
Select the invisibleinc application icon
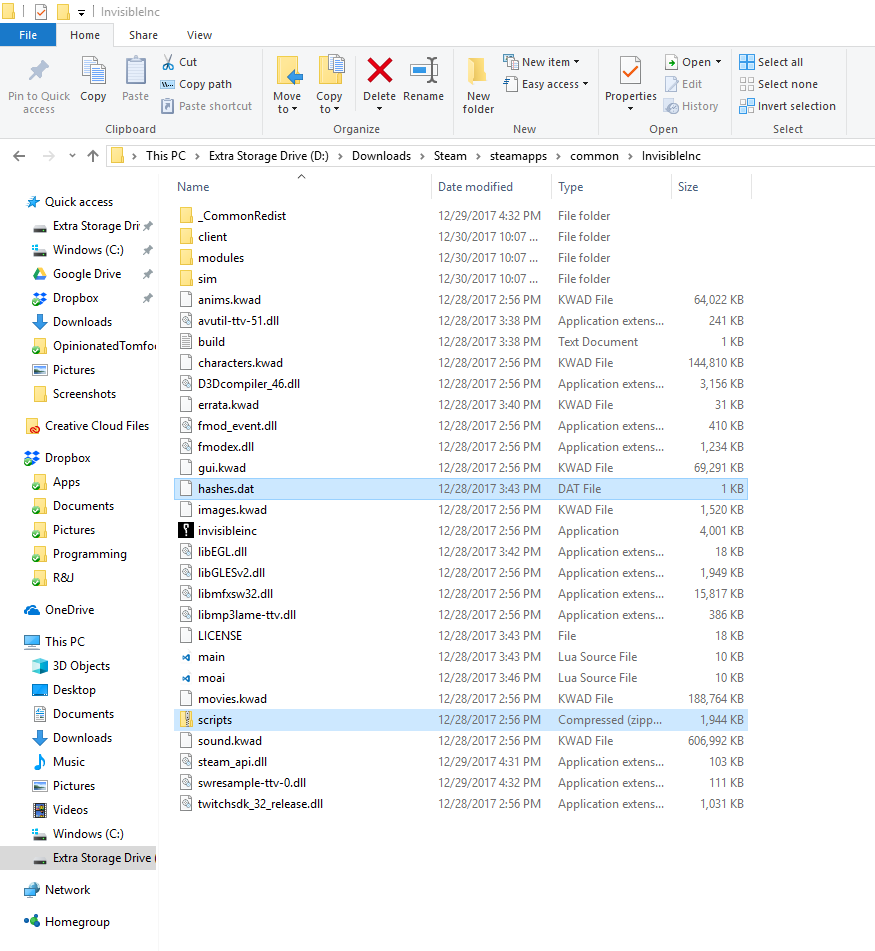186,531
